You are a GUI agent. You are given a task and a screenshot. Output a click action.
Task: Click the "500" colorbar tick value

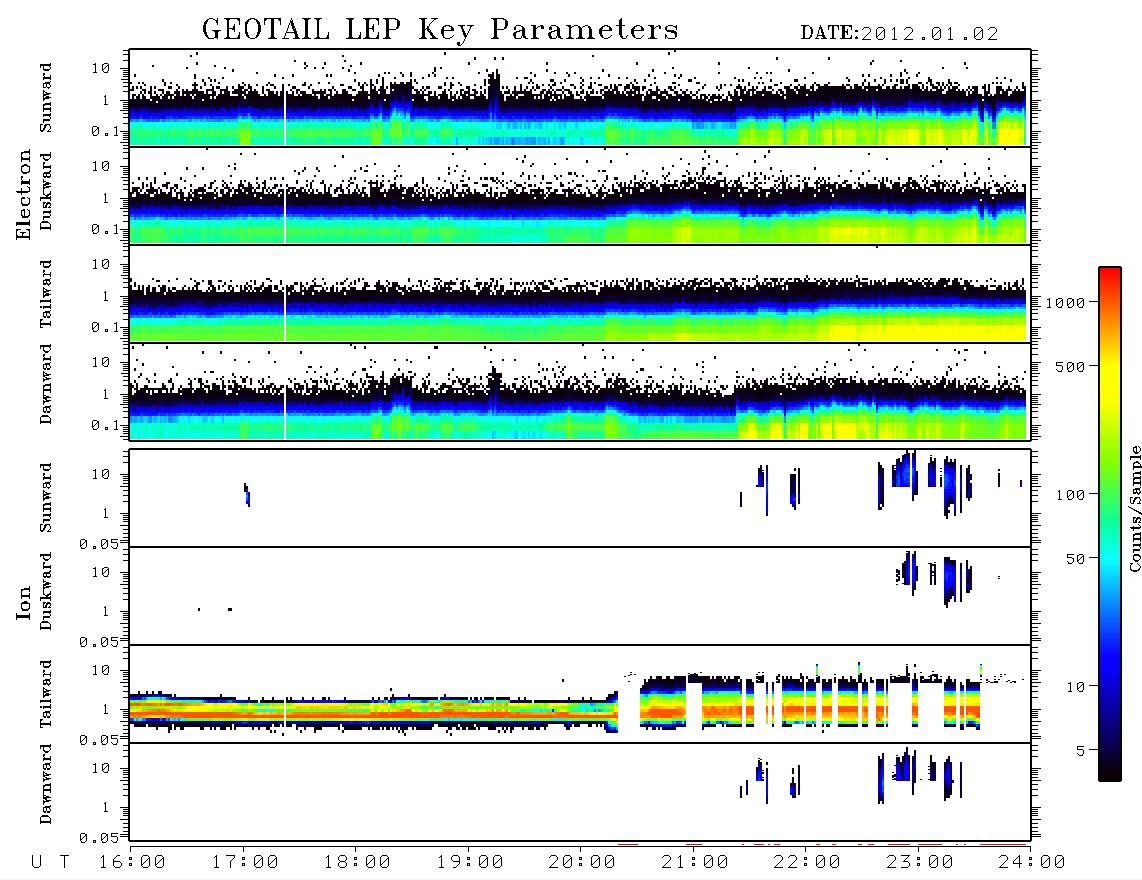pos(1070,367)
